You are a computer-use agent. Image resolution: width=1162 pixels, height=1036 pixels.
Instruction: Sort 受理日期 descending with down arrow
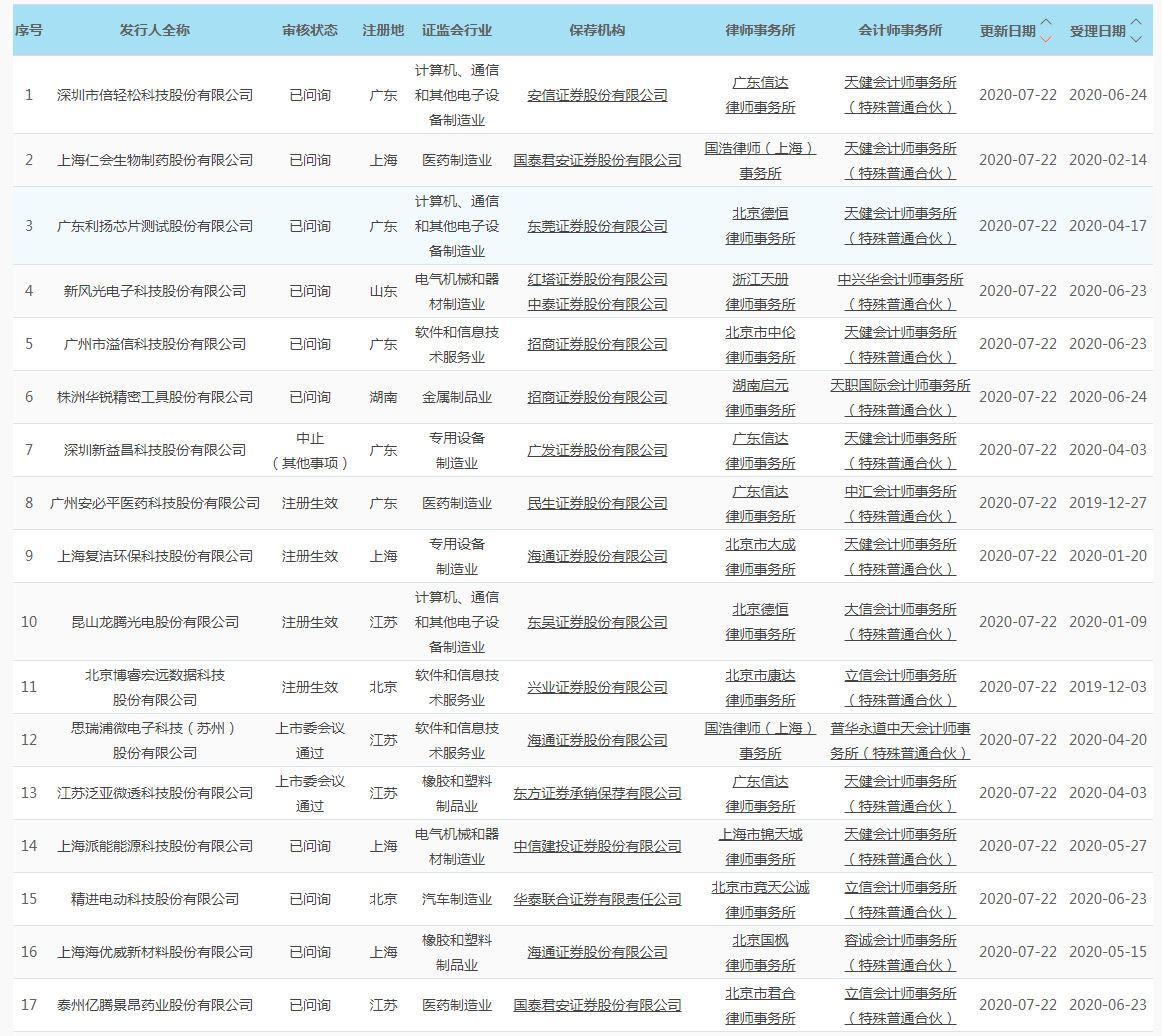click(1135, 39)
